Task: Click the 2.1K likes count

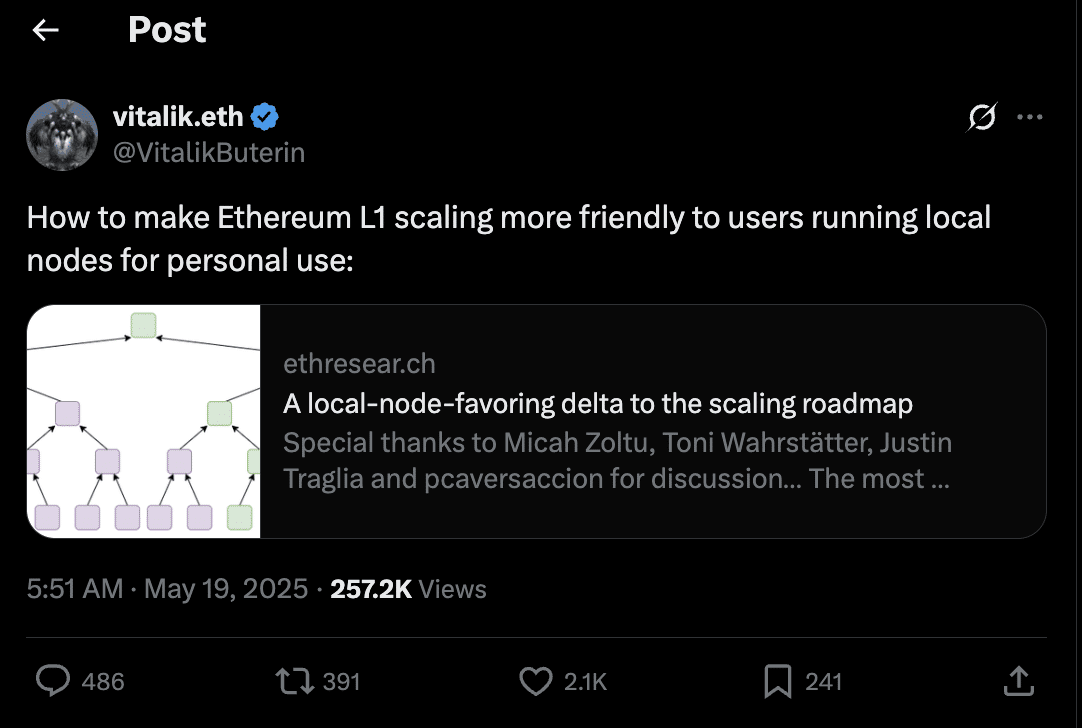Action: [585, 682]
